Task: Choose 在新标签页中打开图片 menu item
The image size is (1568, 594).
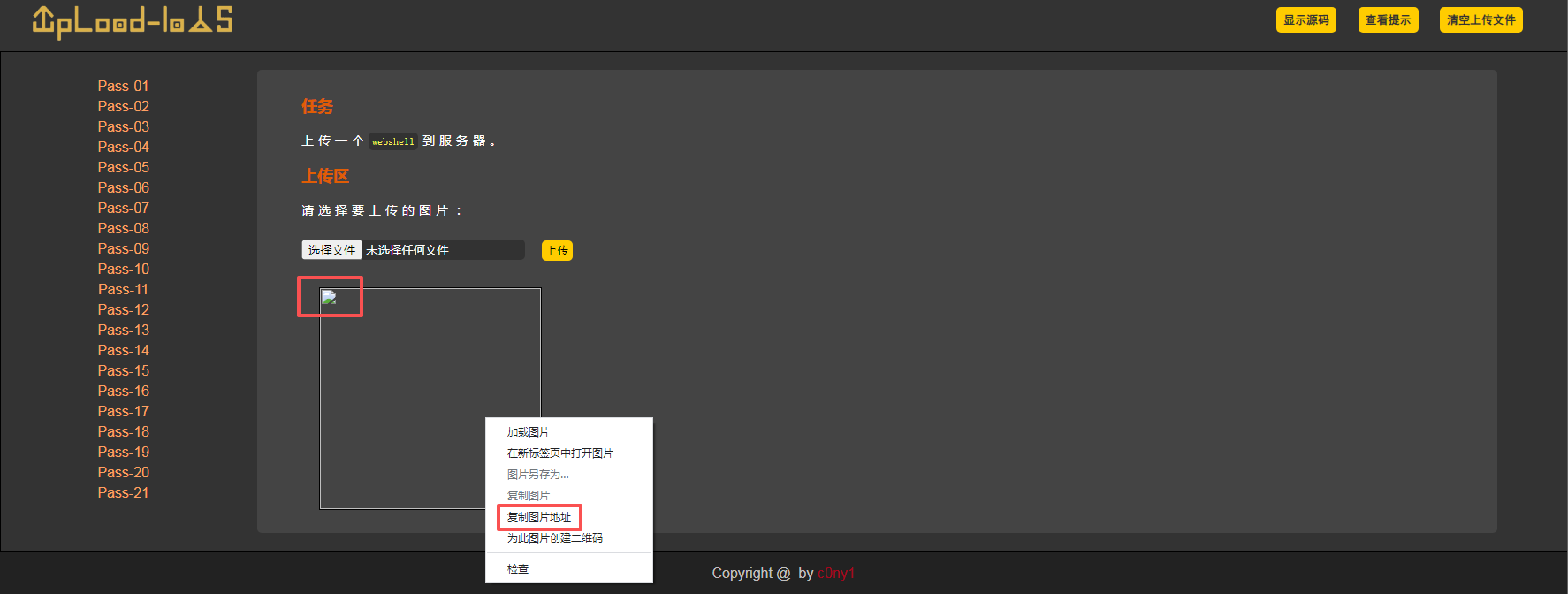Action: (x=559, y=453)
